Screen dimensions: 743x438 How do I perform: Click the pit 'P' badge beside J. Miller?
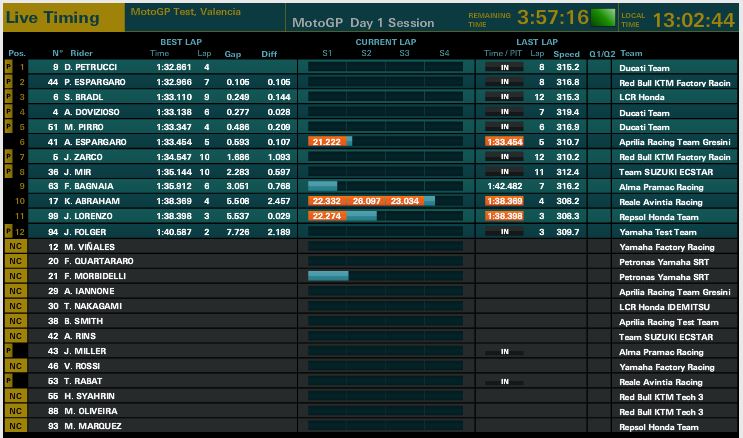tap(9, 352)
